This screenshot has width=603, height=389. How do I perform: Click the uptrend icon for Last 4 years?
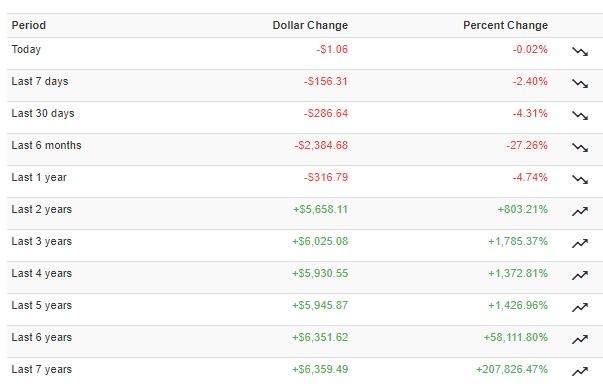point(580,275)
